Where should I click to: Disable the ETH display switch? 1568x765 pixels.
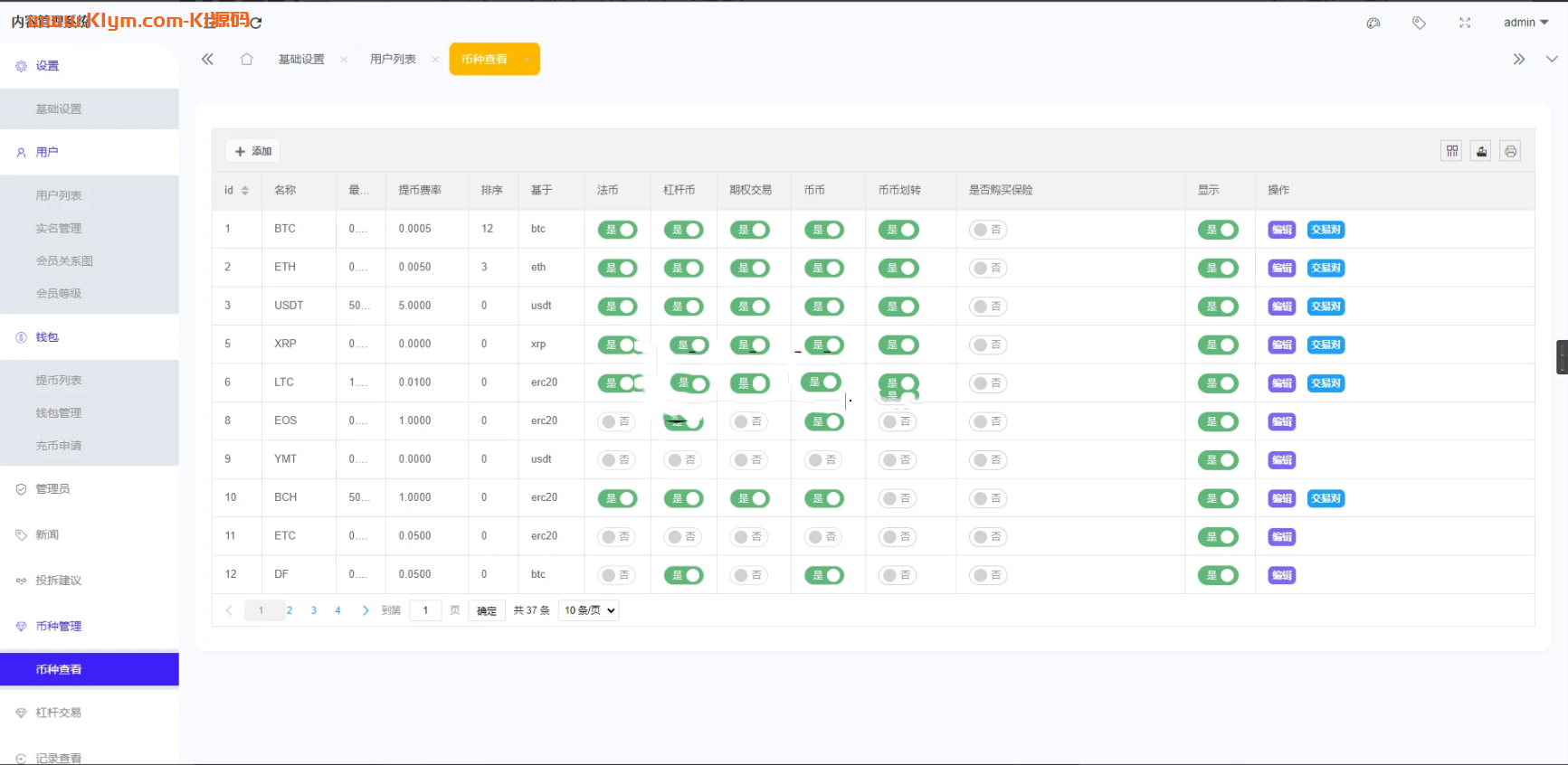(1217, 269)
